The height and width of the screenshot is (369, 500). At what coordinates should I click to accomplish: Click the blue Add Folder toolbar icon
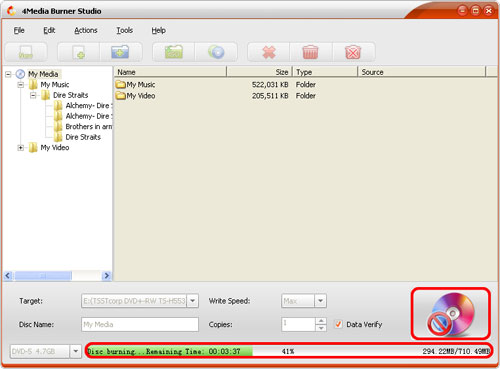click(x=120, y=52)
